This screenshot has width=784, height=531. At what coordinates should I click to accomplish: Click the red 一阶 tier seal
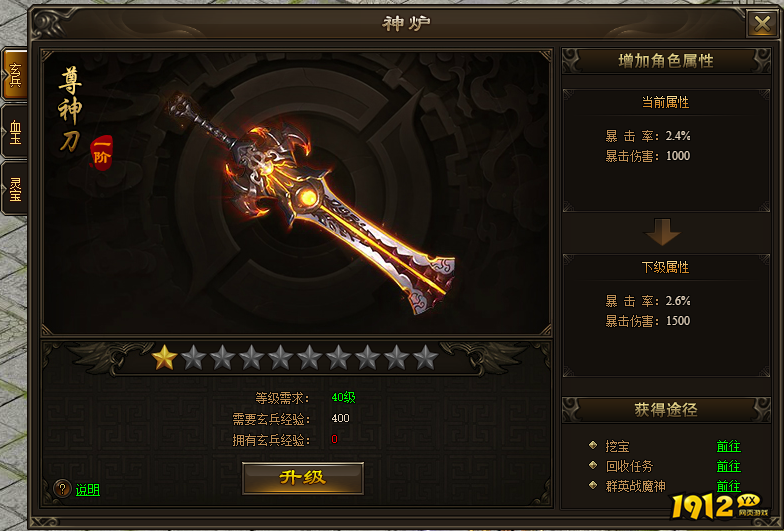tap(102, 153)
